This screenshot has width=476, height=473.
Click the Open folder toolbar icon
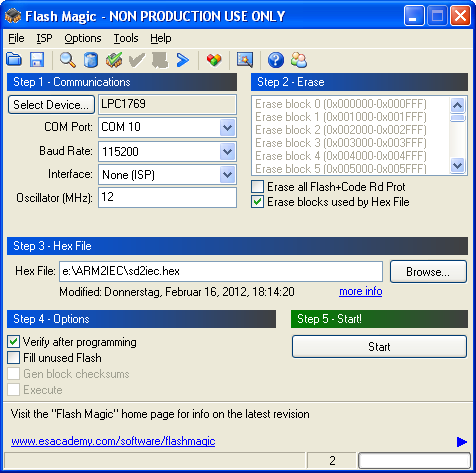point(14,60)
